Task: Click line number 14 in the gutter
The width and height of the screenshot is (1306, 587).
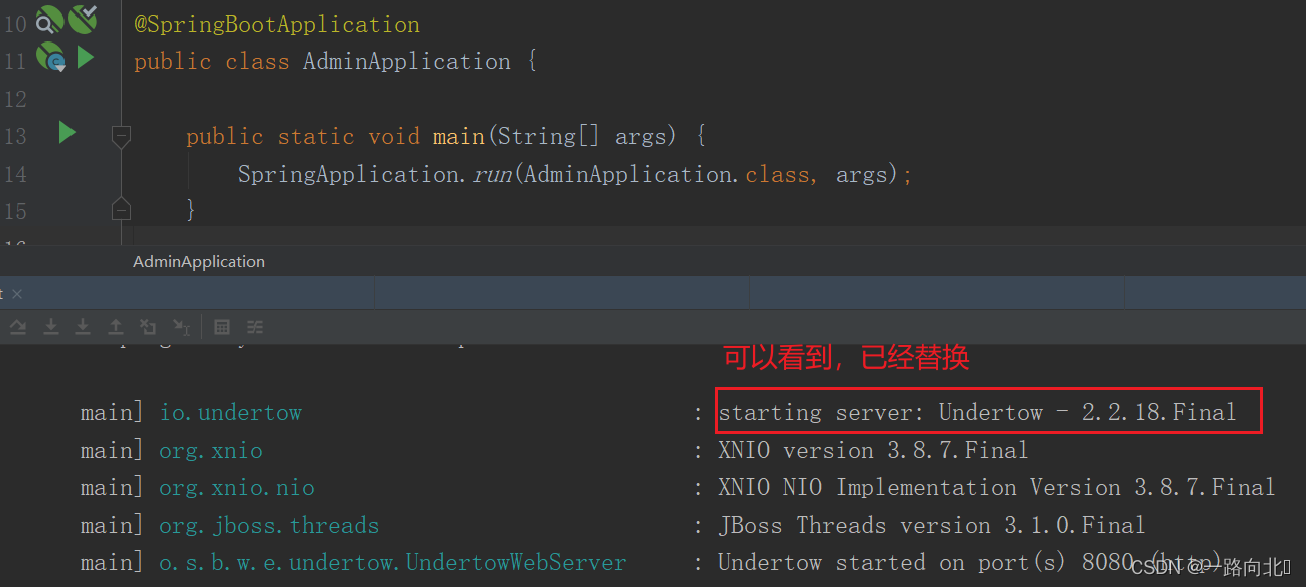Action: pyautogui.click(x=15, y=174)
